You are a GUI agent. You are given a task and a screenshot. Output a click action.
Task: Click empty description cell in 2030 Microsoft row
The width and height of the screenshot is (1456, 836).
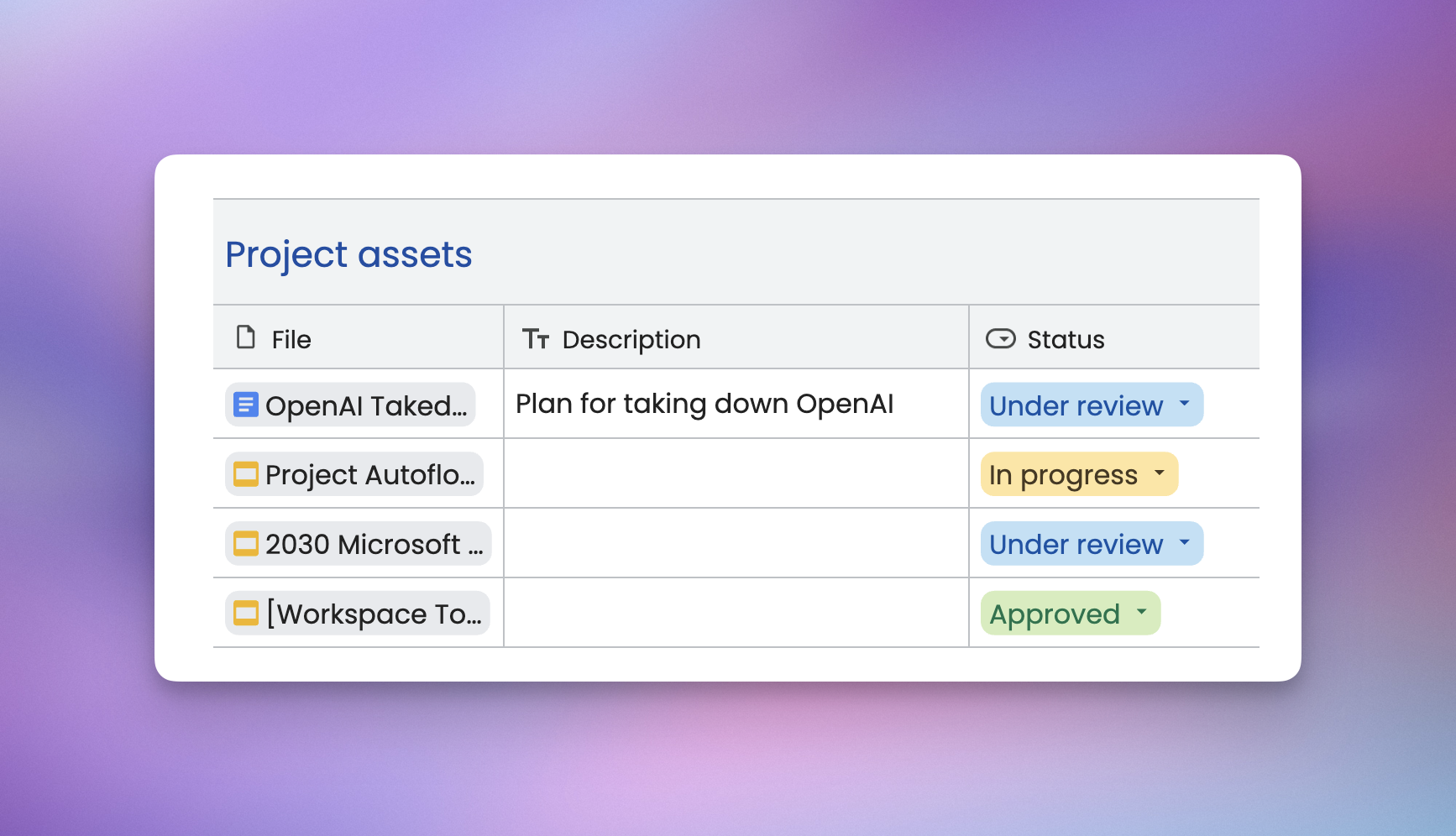pyautogui.click(x=736, y=543)
